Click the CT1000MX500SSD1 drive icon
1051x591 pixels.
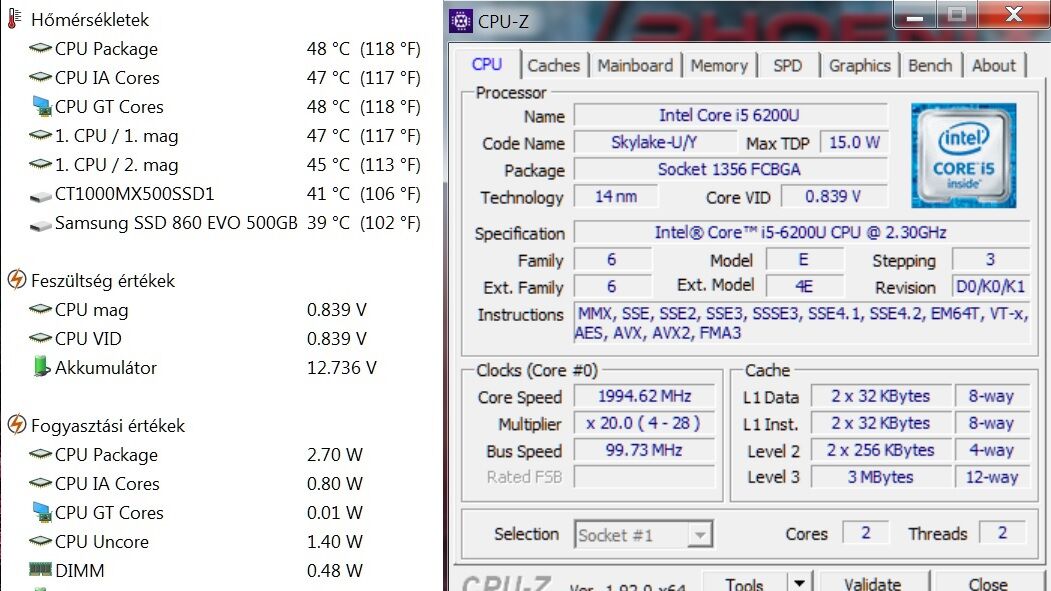click(41, 196)
